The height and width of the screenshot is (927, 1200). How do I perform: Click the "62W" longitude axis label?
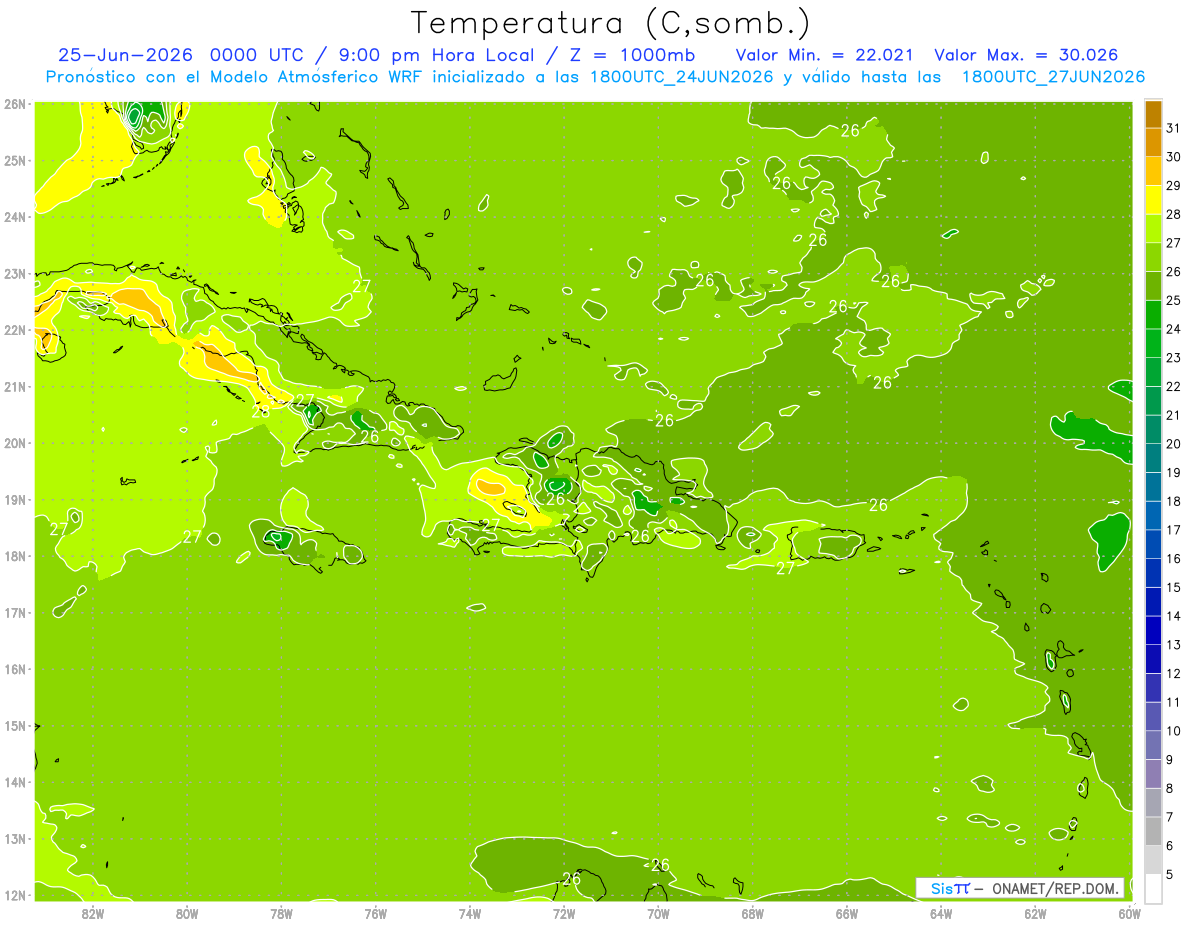pos(1035,913)
